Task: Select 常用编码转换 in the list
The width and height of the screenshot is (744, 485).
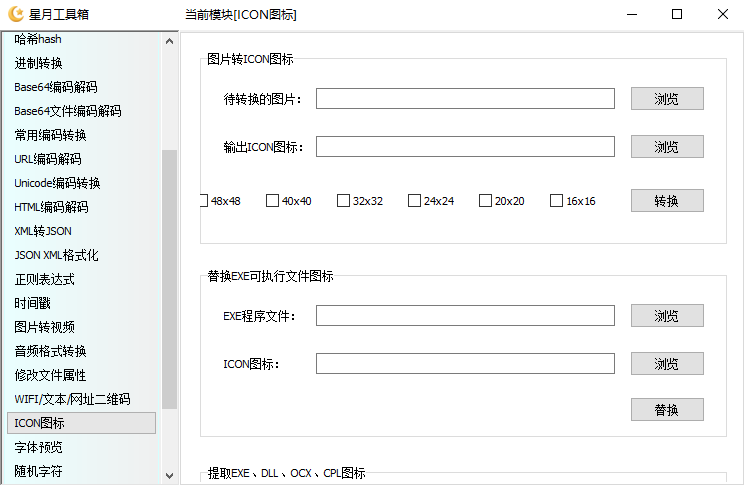Action: pyautogui.click(x=50, y=135)
